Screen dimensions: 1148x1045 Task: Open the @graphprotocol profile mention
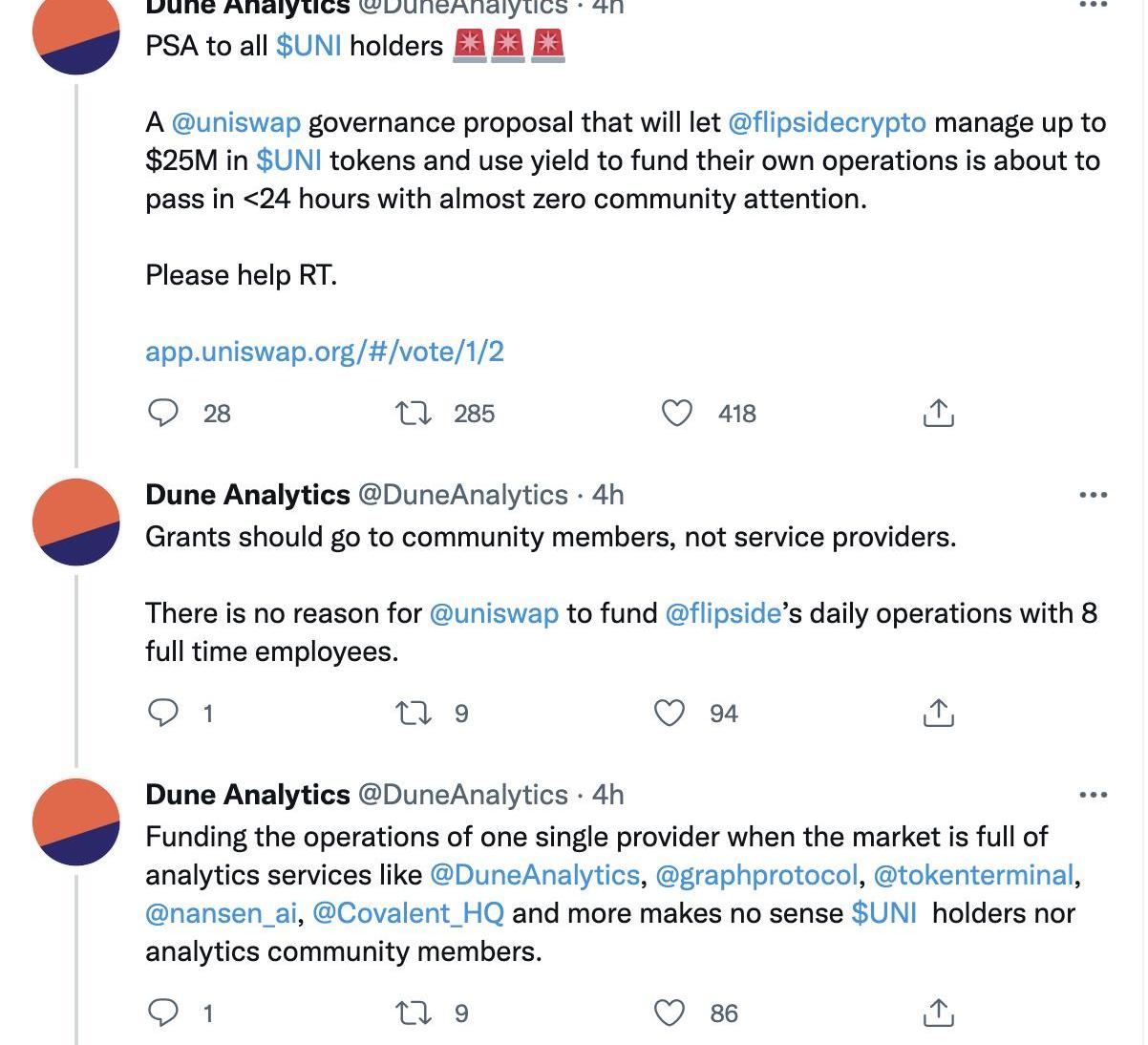[x=756, y=875]
